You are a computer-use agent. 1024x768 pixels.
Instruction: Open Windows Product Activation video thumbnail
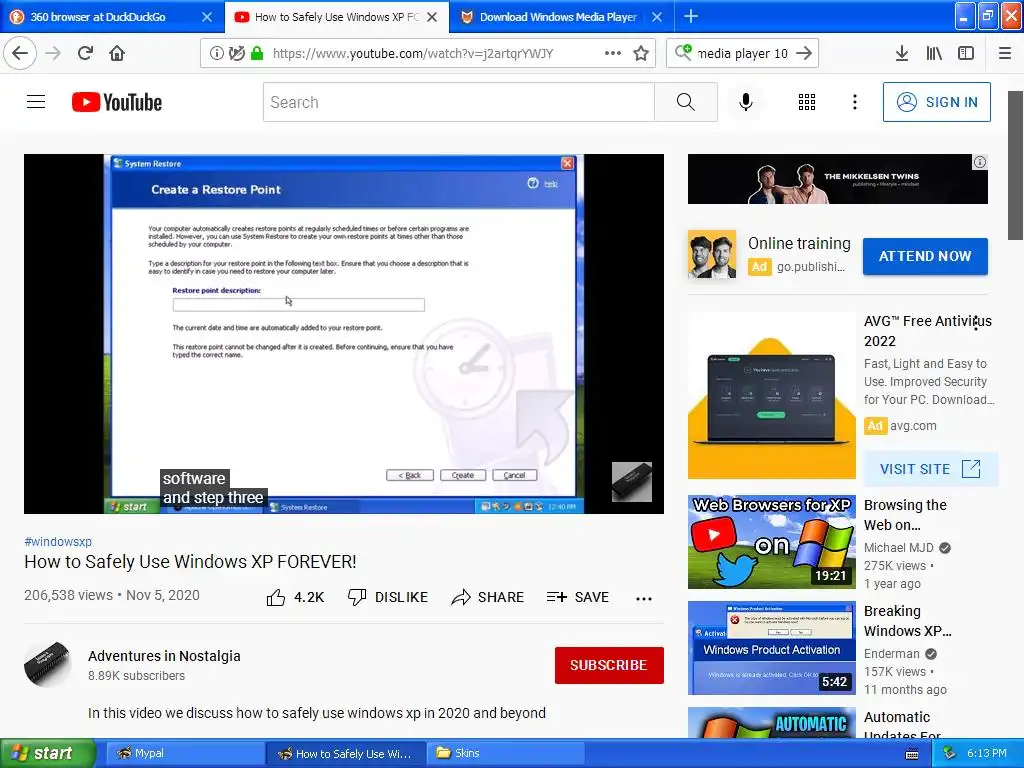pos(771,648)
